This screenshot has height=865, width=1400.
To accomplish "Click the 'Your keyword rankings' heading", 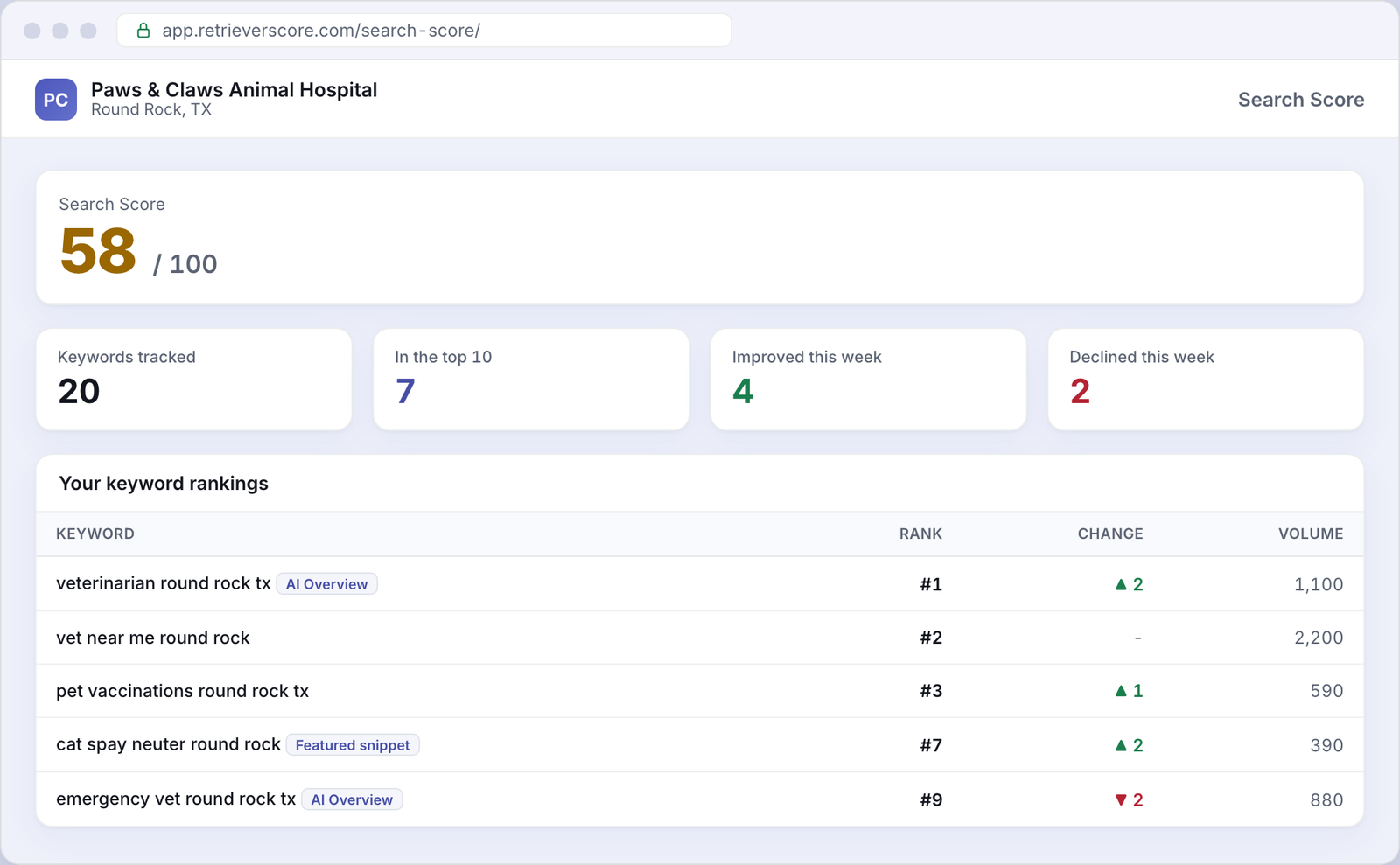I will click(x=164, y=484).
